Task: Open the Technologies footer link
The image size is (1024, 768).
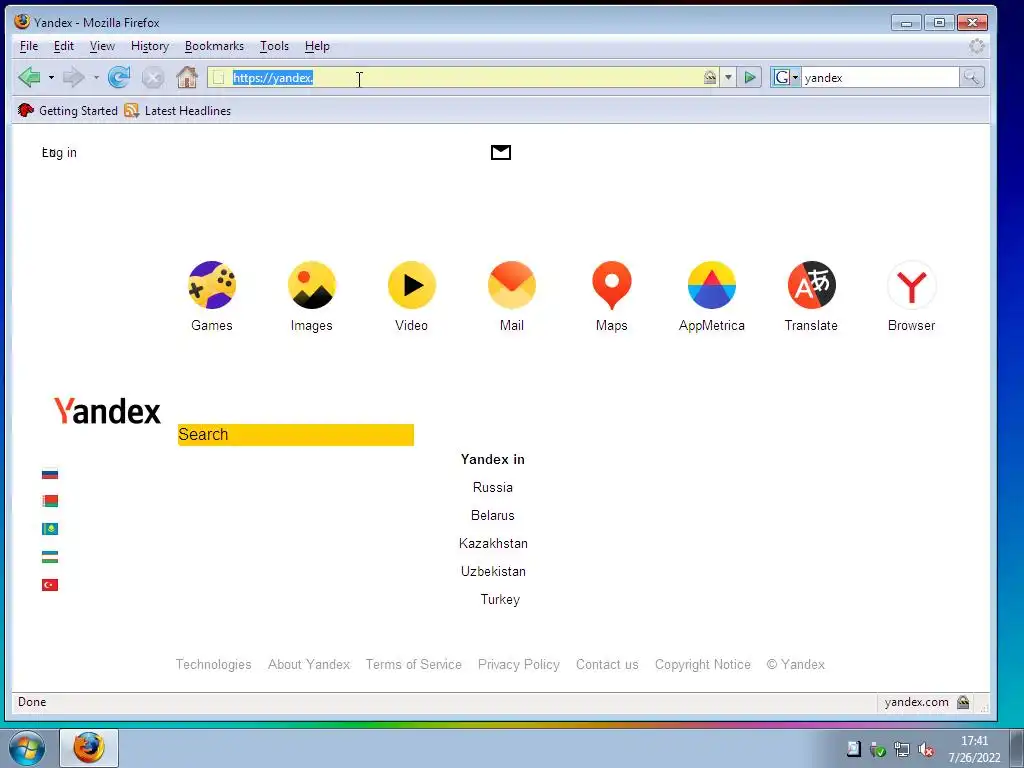Action: (x=214, y=664)
